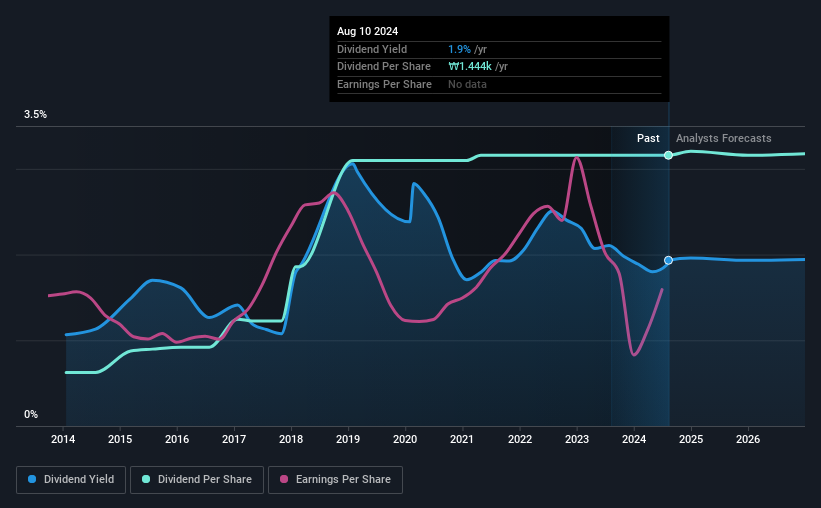This screenshot has width=821, height=508.
Task: Click the 2017 x-axis label
Action: click(x=234, y=439)
